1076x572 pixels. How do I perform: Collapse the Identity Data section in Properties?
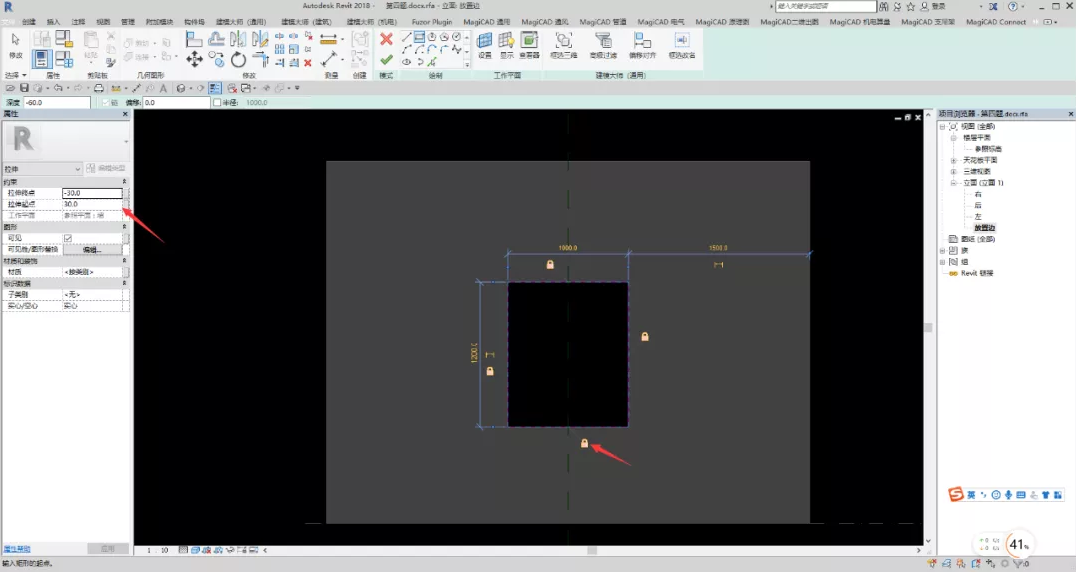click(124, 283)
